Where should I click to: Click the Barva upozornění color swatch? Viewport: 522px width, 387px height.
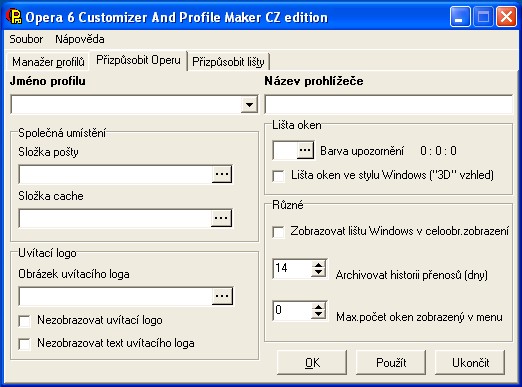coord(285,150)
